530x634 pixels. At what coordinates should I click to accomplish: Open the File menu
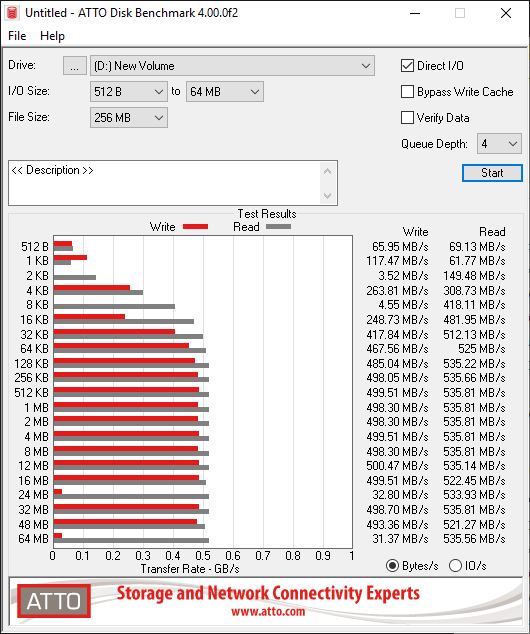pos(17,36)
